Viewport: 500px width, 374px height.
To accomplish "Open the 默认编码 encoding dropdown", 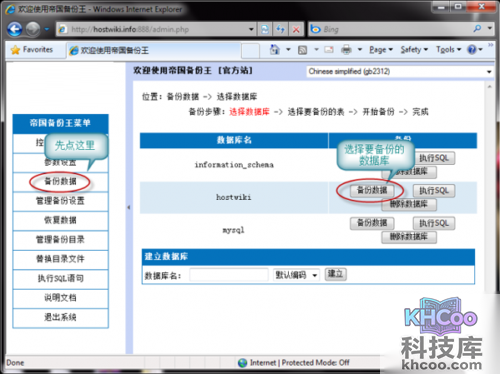I will point(296,275).
